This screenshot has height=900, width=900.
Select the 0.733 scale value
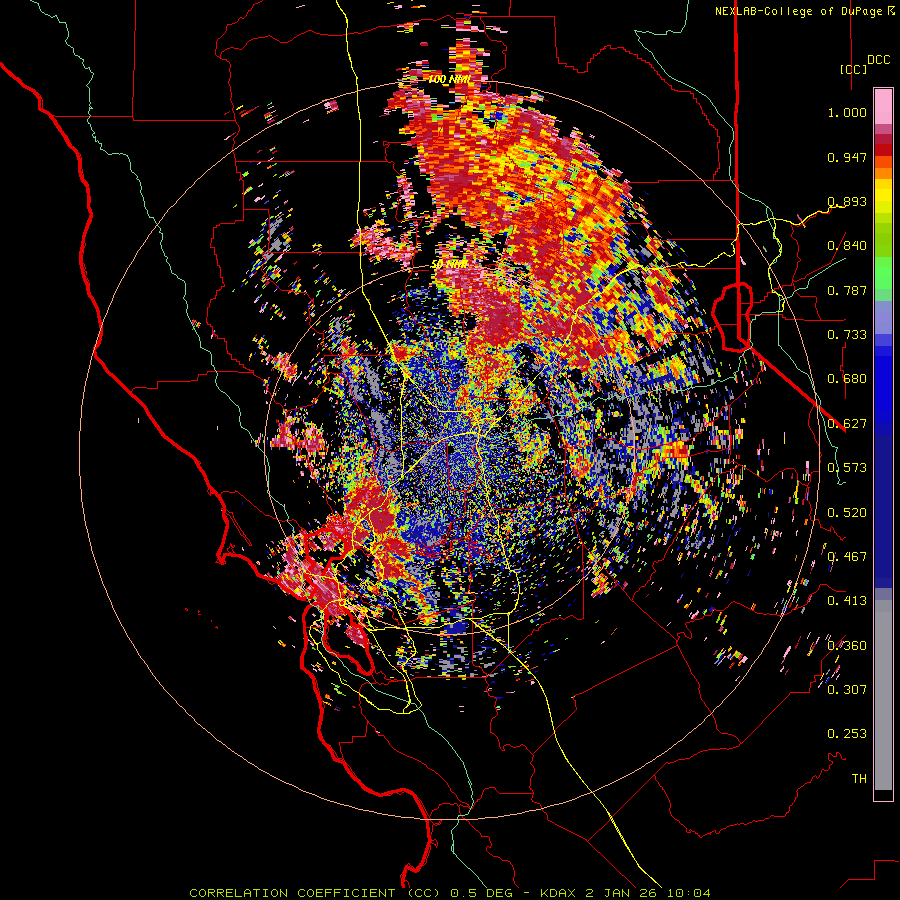click(x=847, y=335)
